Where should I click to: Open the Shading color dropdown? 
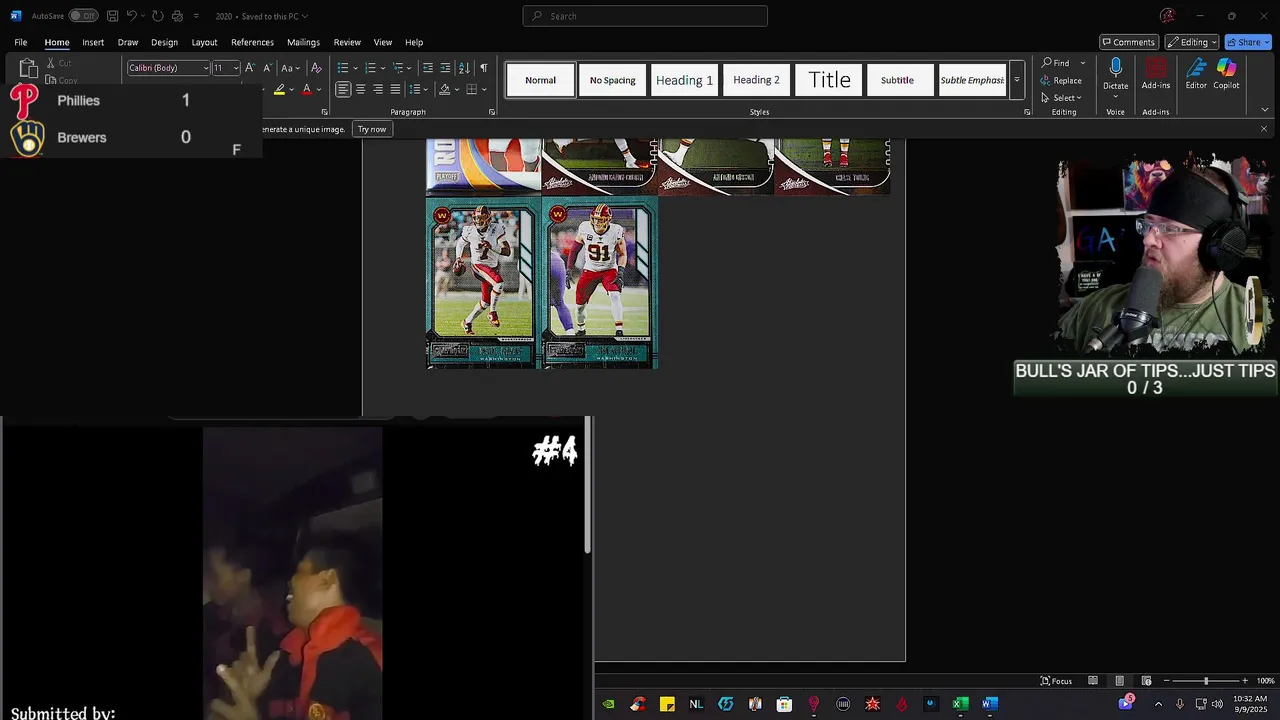457,89
